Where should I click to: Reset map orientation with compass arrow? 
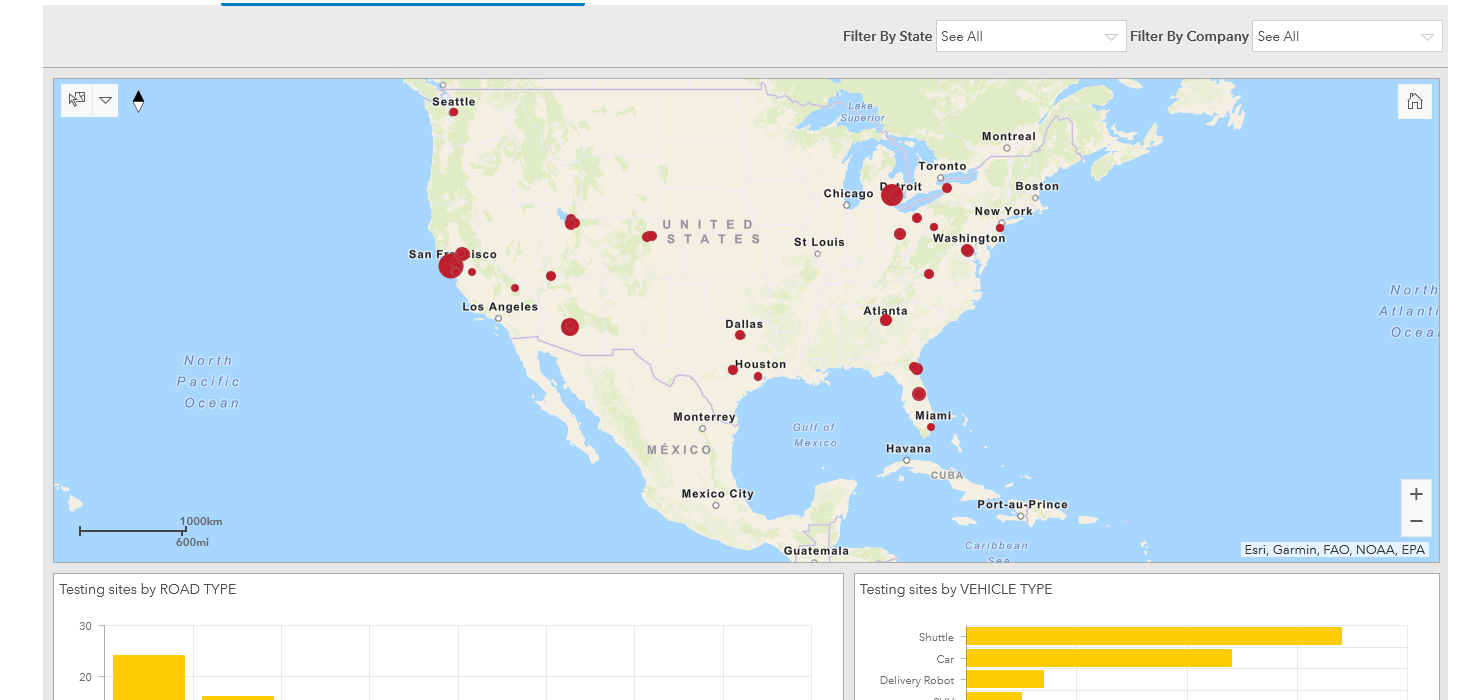pyautogui.click(x=138, y=101)
